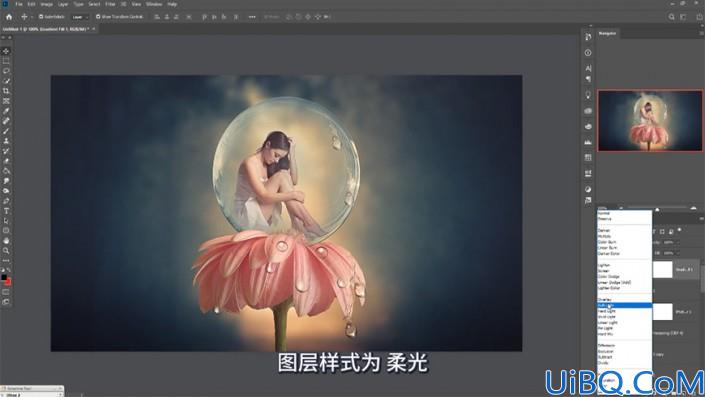This screenshot has width=705, height=397.
Task: Choose Hard Light in the blend mode list
Action: pos(624,311)
